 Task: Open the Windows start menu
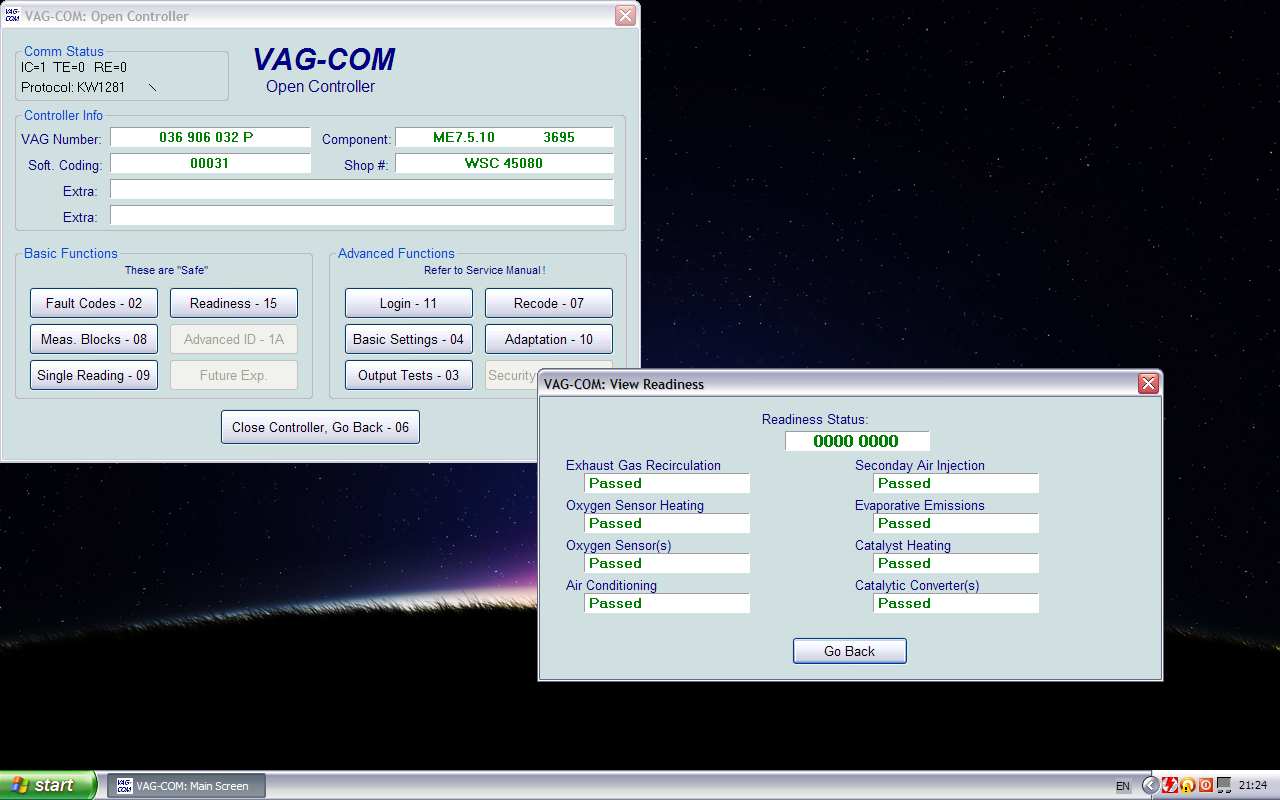point(48,786)
